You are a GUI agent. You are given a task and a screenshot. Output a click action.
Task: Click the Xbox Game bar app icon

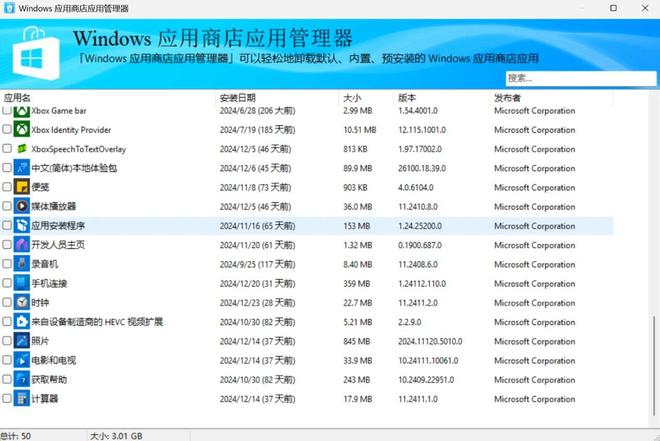21,111
